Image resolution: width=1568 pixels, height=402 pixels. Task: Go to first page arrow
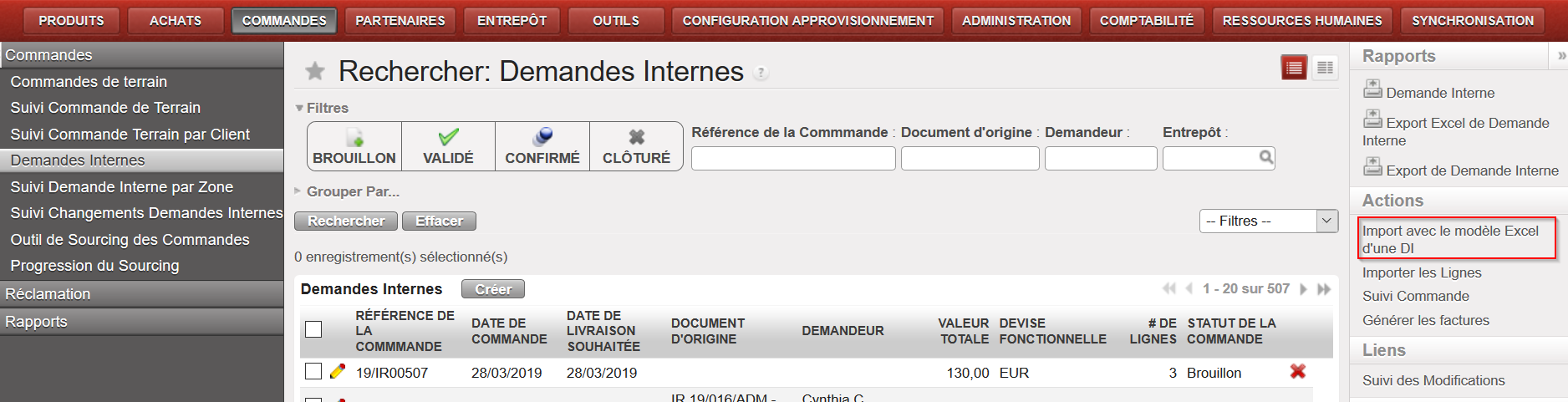click(1168, 288)
